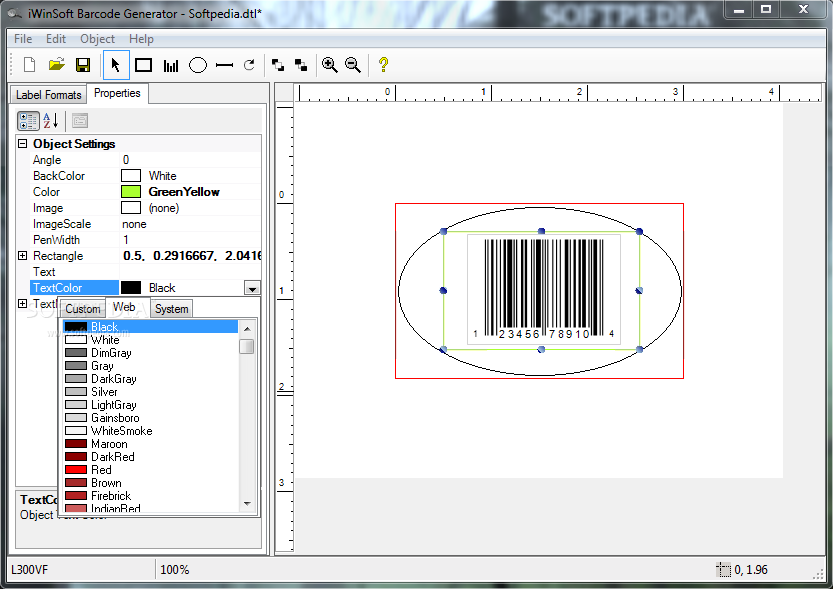Image resolution: width=833 pixels, height=589 pixels.
Task: Click the PenWidth value field
Action: point(191,240)
